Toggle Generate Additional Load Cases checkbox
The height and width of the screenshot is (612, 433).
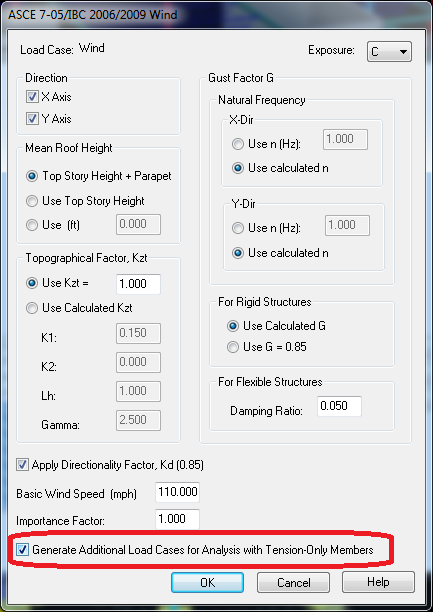pos(23,550)
